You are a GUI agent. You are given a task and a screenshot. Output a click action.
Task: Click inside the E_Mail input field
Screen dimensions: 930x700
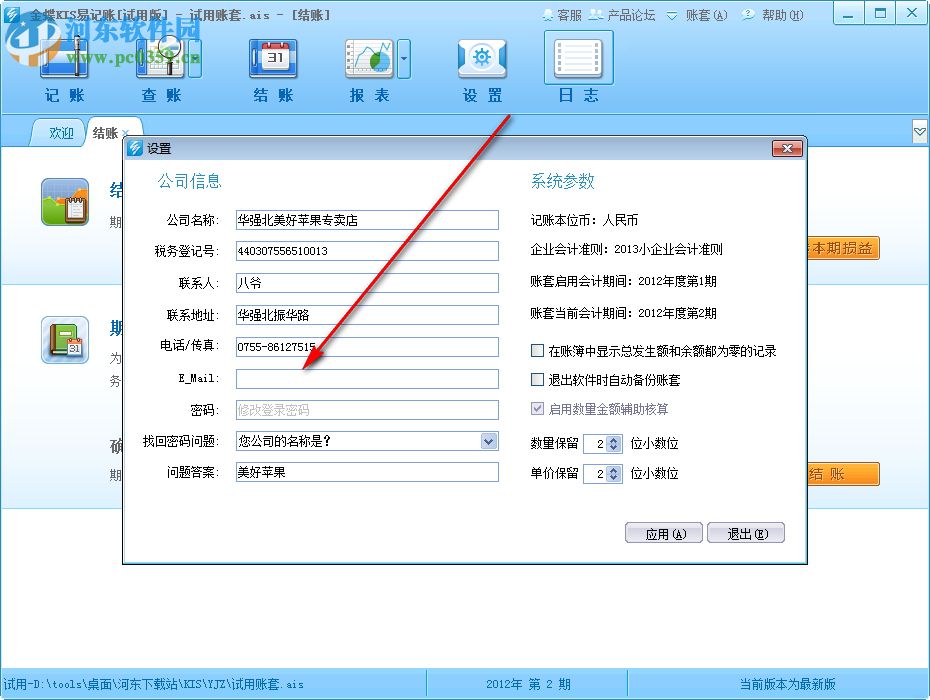click(367, 378)
